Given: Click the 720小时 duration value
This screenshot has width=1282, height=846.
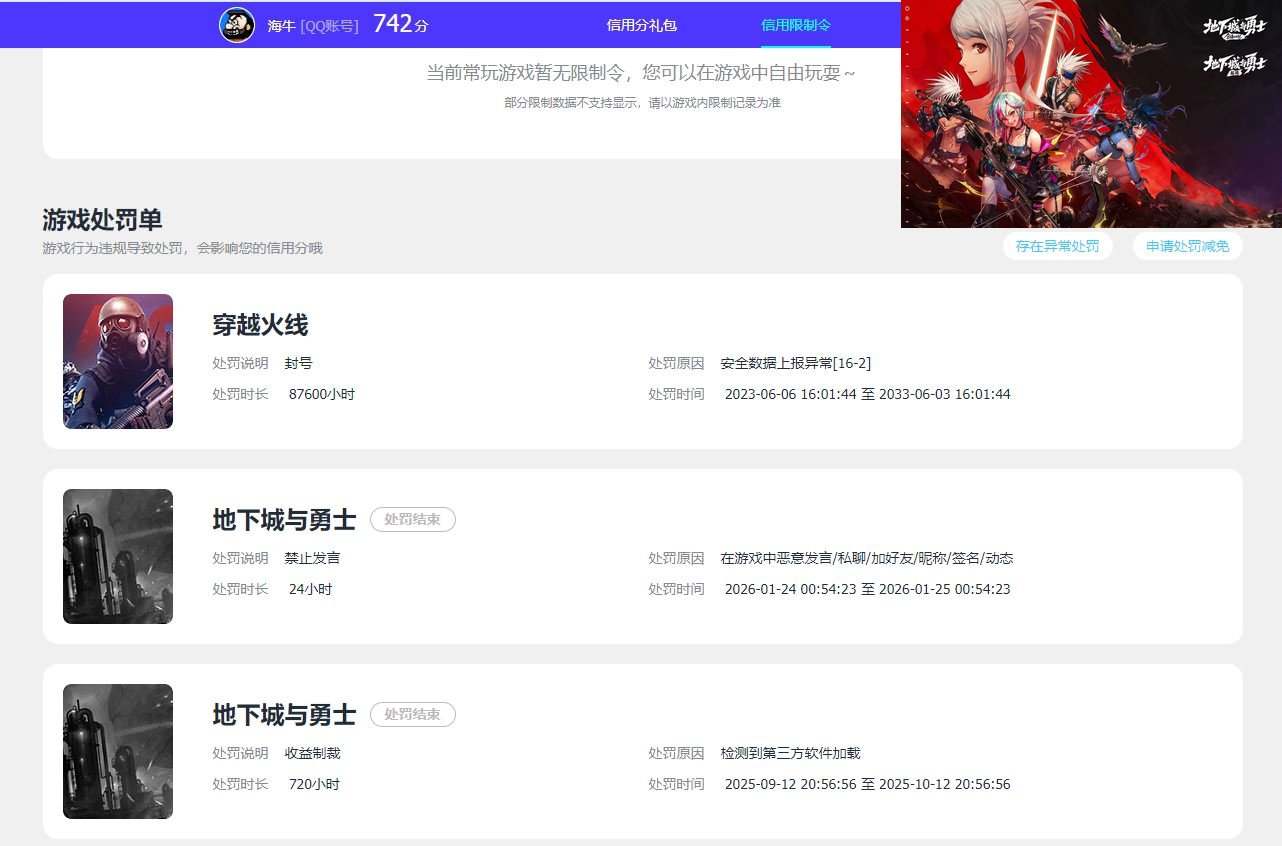Looking at the screenshot, I should [x=314, y=784].
